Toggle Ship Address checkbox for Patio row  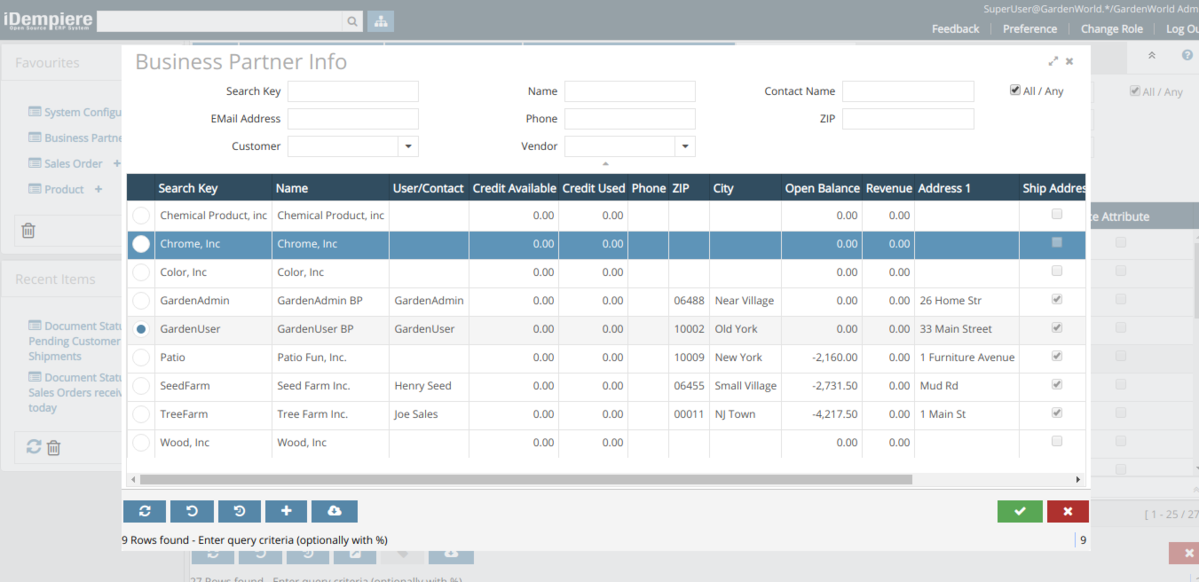[1057, 356]
